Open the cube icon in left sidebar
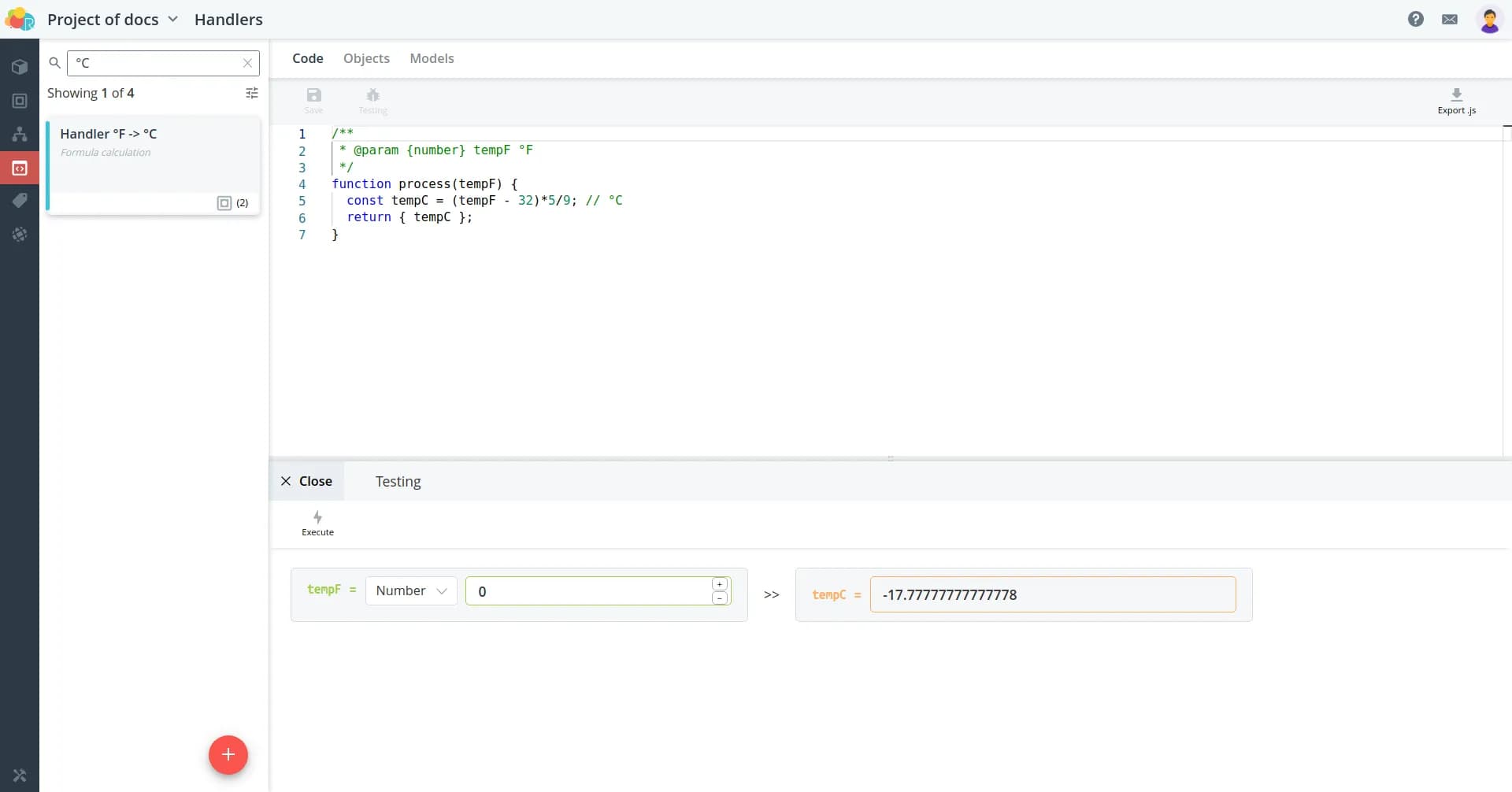 pos(20,67)
